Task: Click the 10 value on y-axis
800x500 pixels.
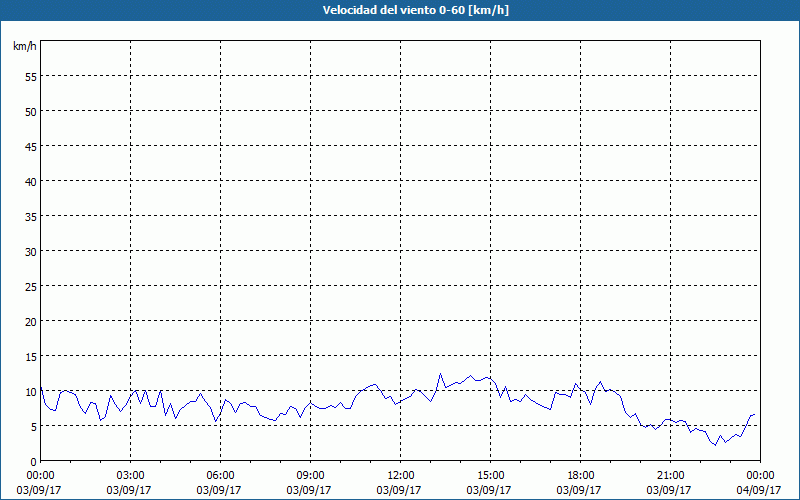Action: pos(31,392)
